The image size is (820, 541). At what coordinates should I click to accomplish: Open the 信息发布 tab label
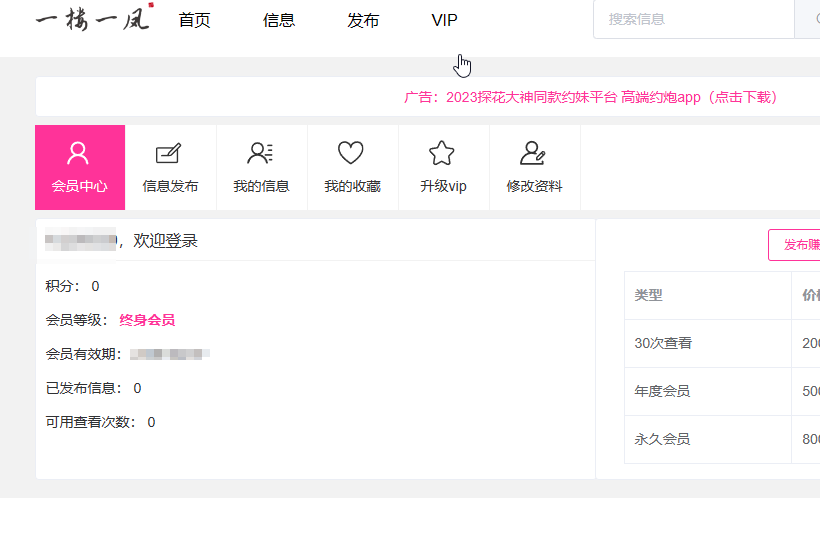click(170, 186)
